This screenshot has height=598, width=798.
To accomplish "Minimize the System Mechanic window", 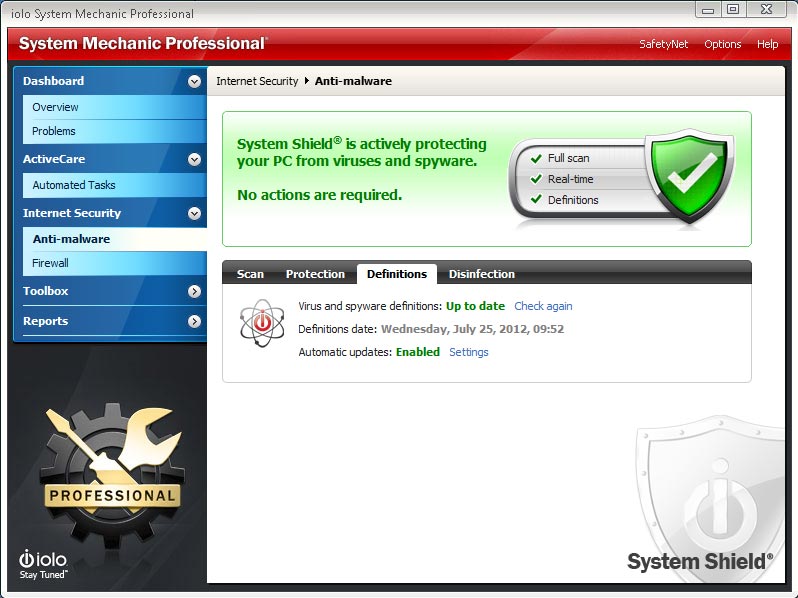I will pyautogui.click(x=707, y=10).
